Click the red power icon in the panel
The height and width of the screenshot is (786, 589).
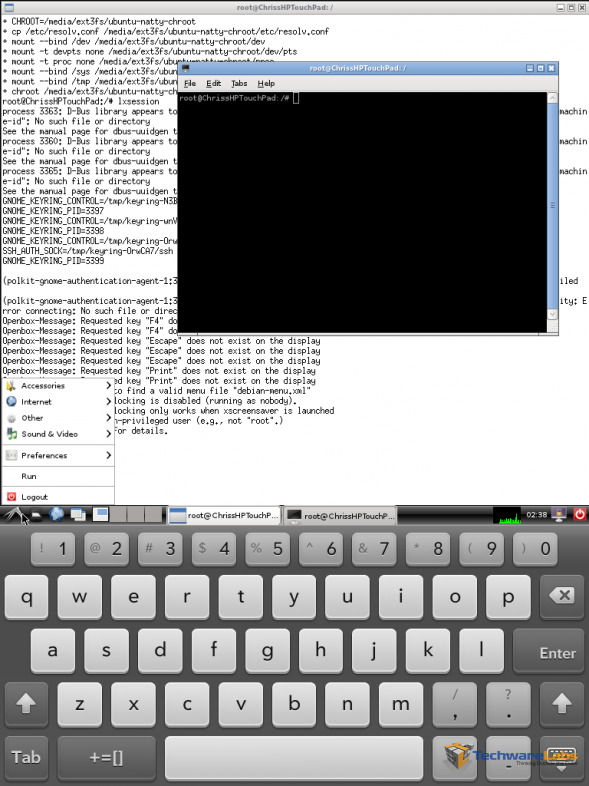pyautogui.click(x=579, y=514)
